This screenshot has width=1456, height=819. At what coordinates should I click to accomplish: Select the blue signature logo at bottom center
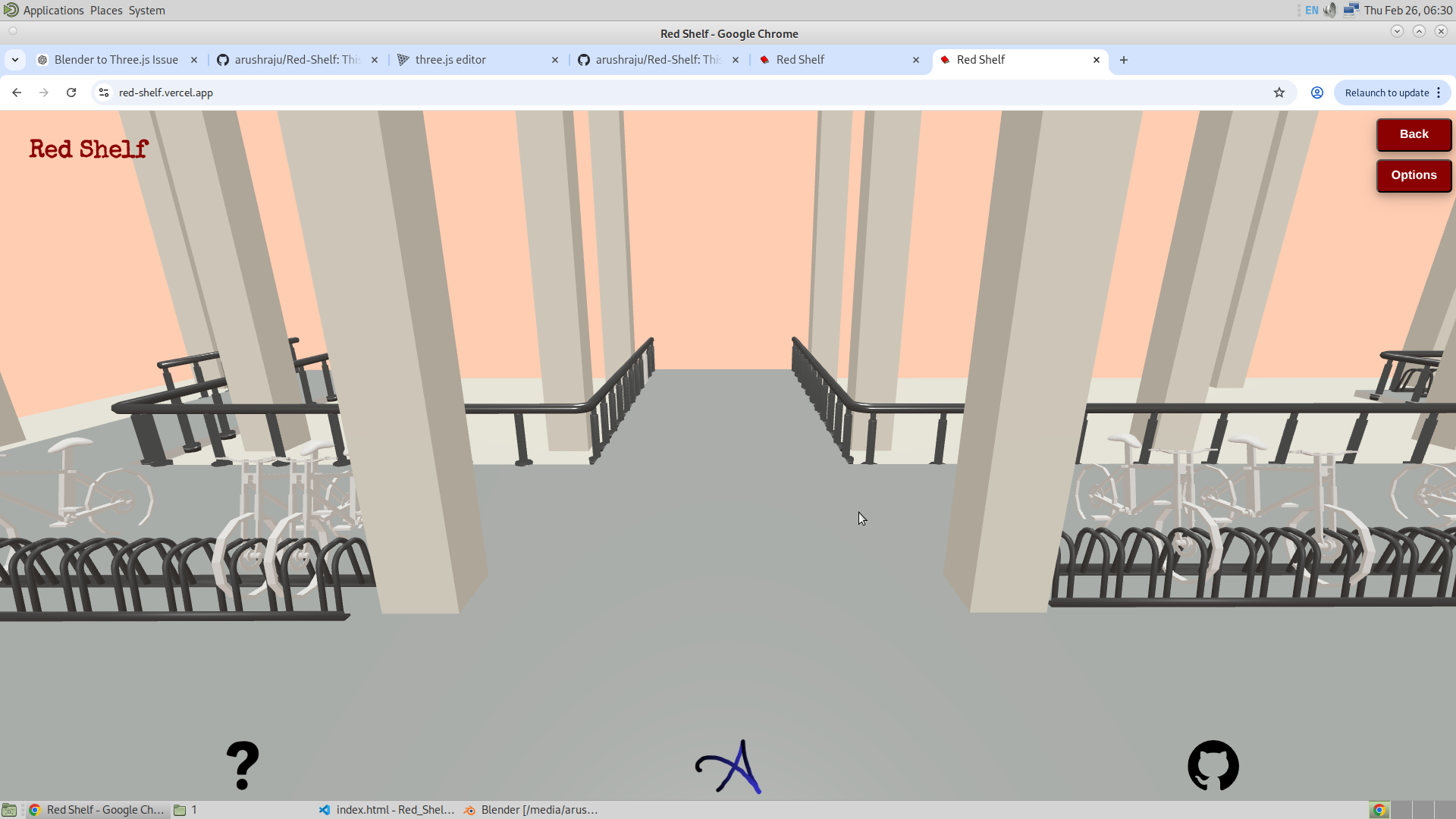(x=726, y=766)
